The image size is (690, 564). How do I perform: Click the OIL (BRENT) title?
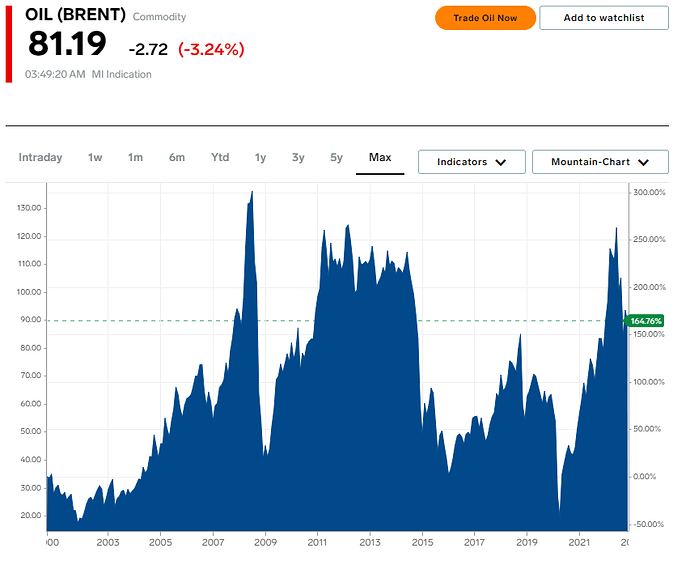[75, 15]
